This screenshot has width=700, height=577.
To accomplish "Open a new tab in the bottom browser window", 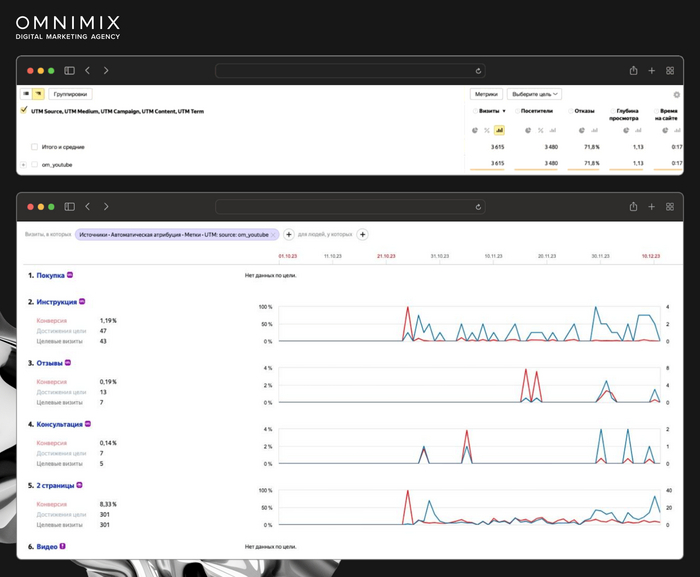I will click(651, 207).
